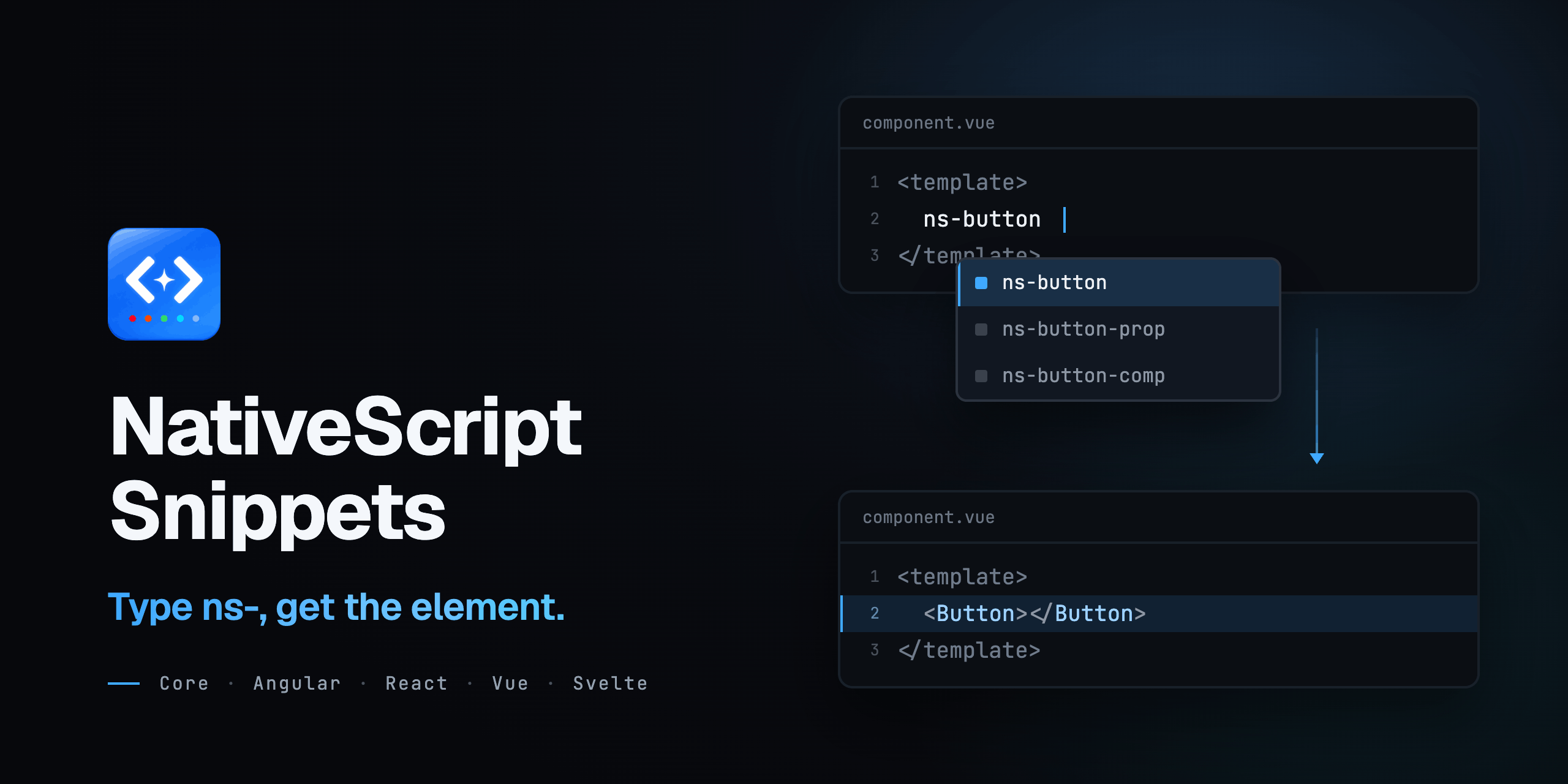This screenshot has width=1568, height=784.
Task: Click the React framework label
Action: click(x=417, y=684)
